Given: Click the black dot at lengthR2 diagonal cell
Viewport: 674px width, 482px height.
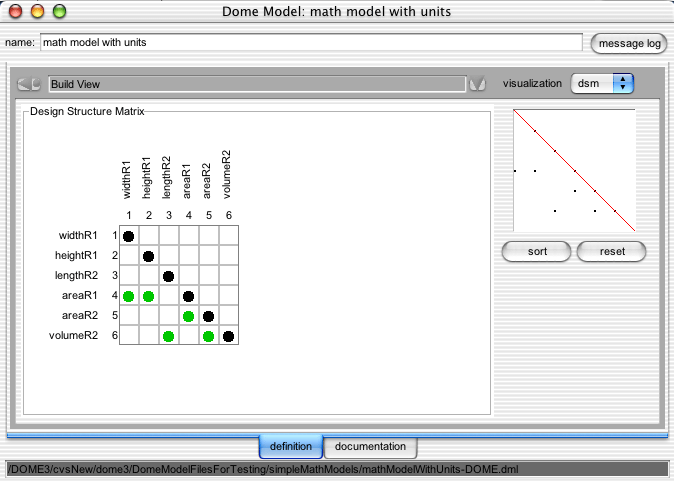Looking at the screenshot, I should coord(168,276).
